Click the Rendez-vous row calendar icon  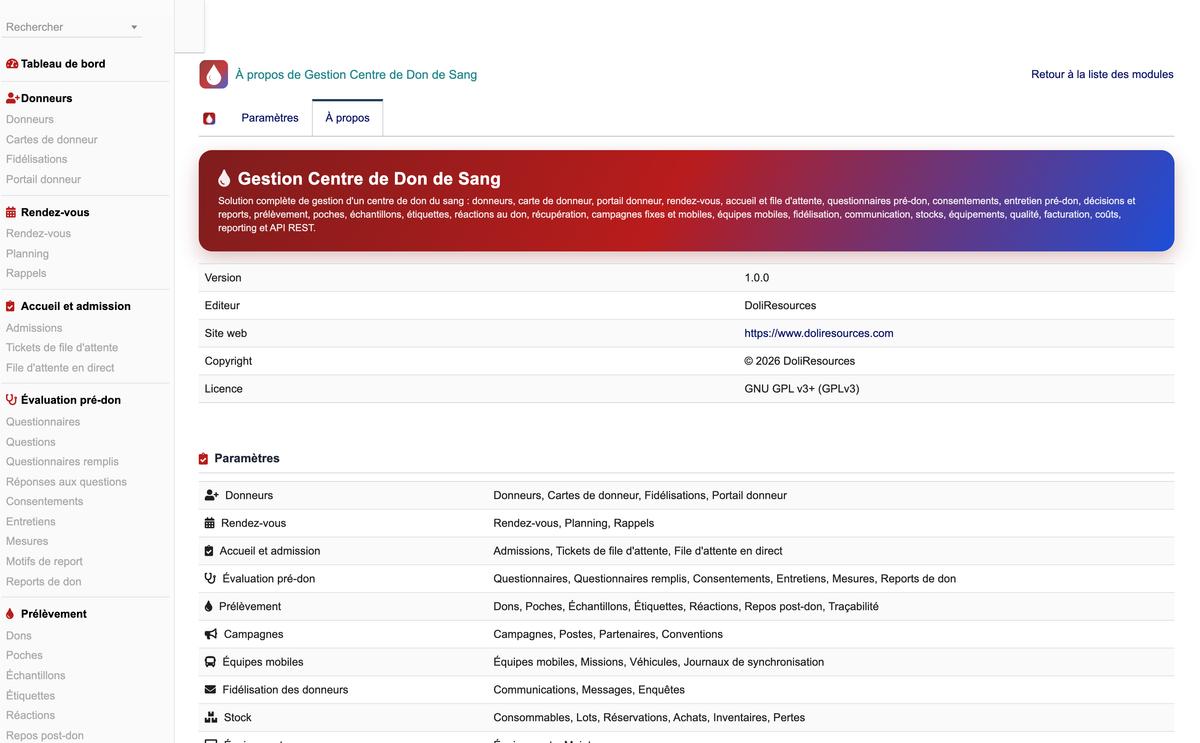(210, 523)
